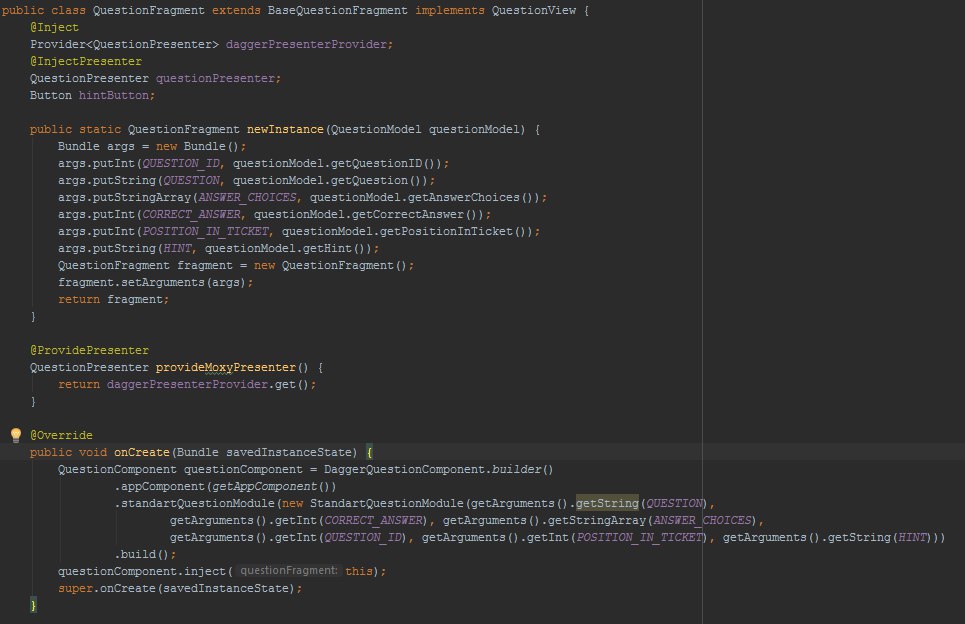The image size is (965, 624).
Task: Click savedInstanceState in the onCreate parameter list
Action: (289, 452)
